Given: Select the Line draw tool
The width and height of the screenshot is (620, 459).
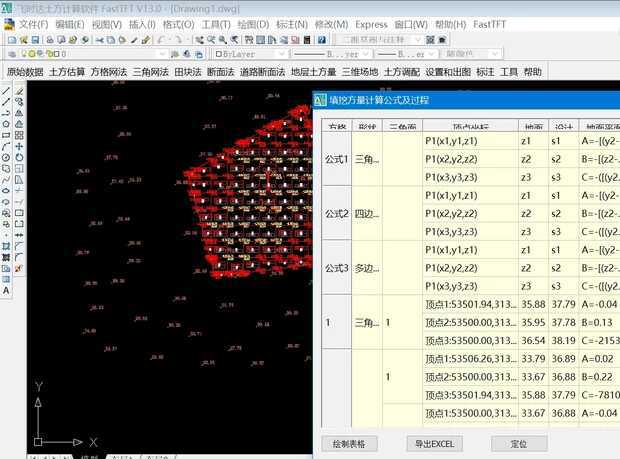Looking at the screenshot, I should pos(6,91).
